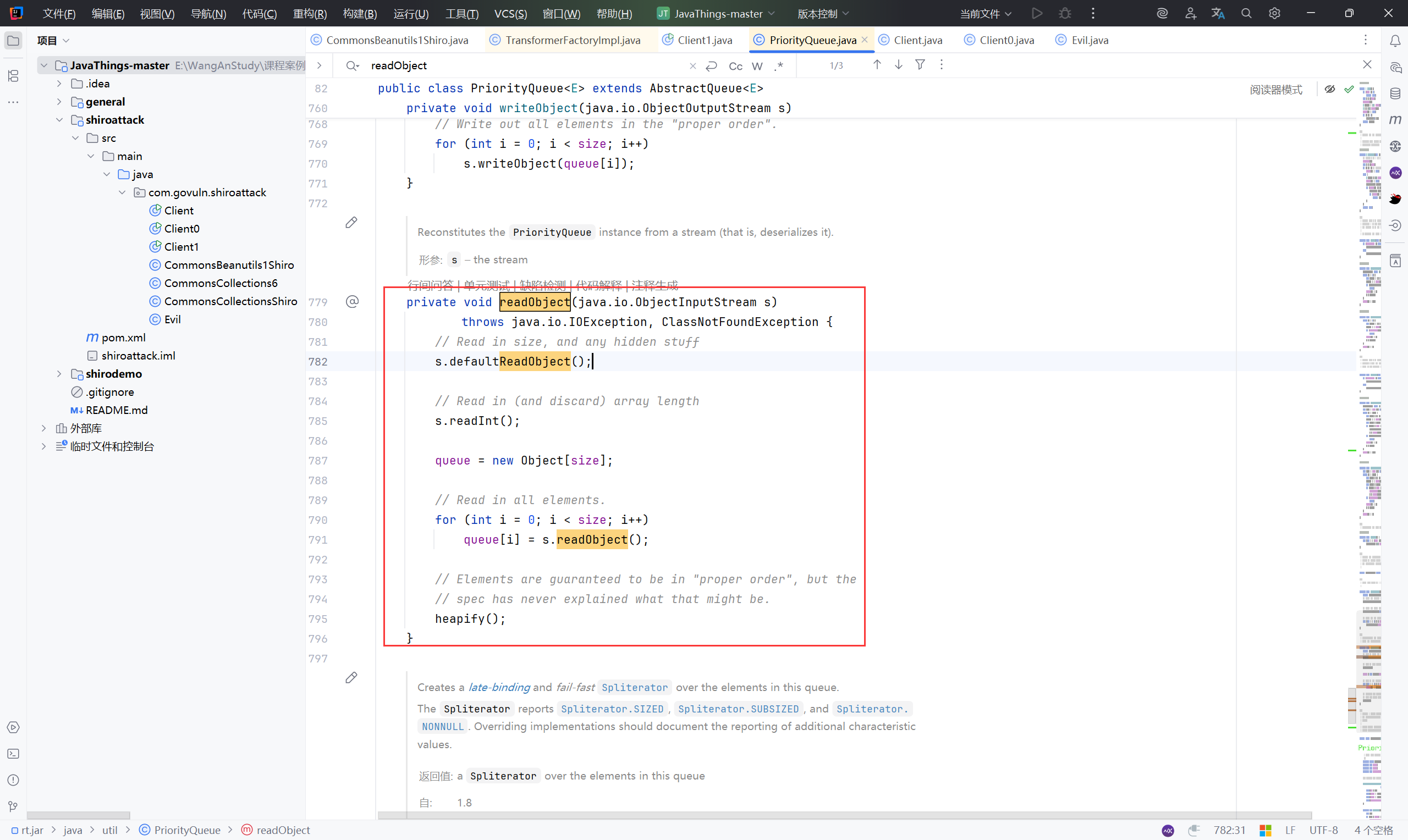
Task: Open the Terminal tool window icon
Action: (x=14, y=753)
